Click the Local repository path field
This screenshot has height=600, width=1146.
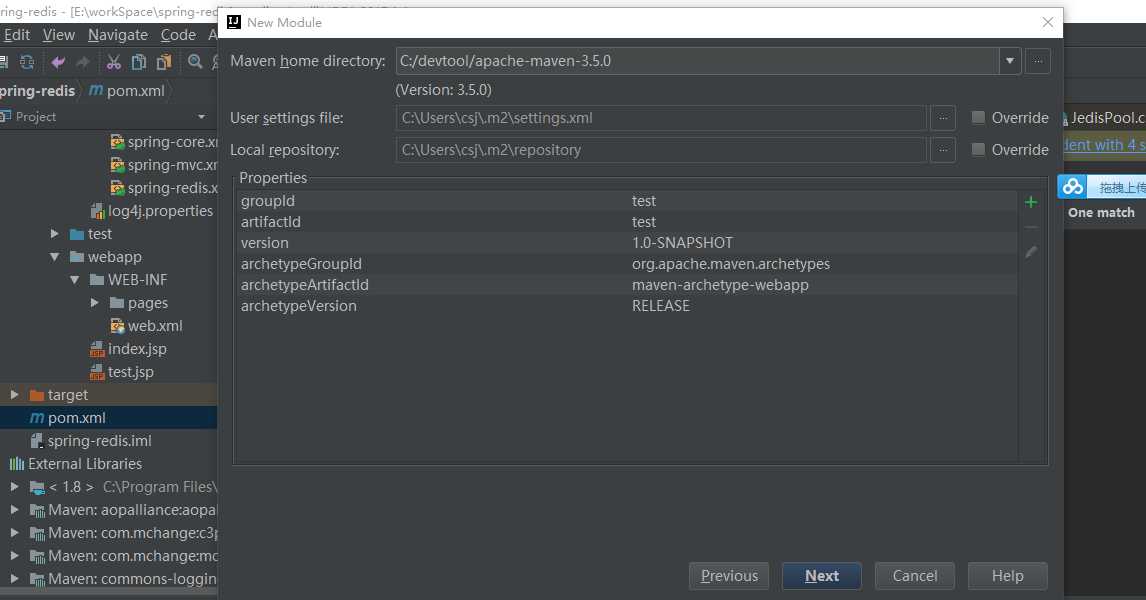pyautogui.click(x=661, y=150)
